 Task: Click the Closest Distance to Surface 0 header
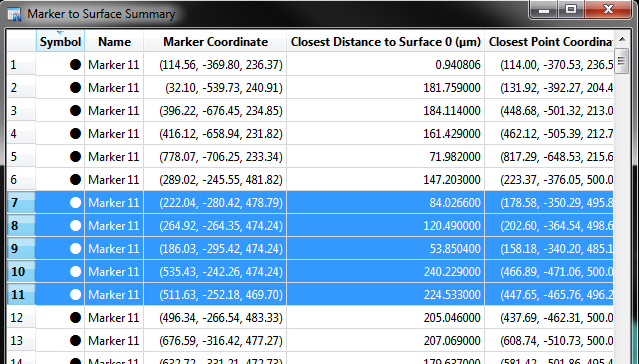pos(386,41)
